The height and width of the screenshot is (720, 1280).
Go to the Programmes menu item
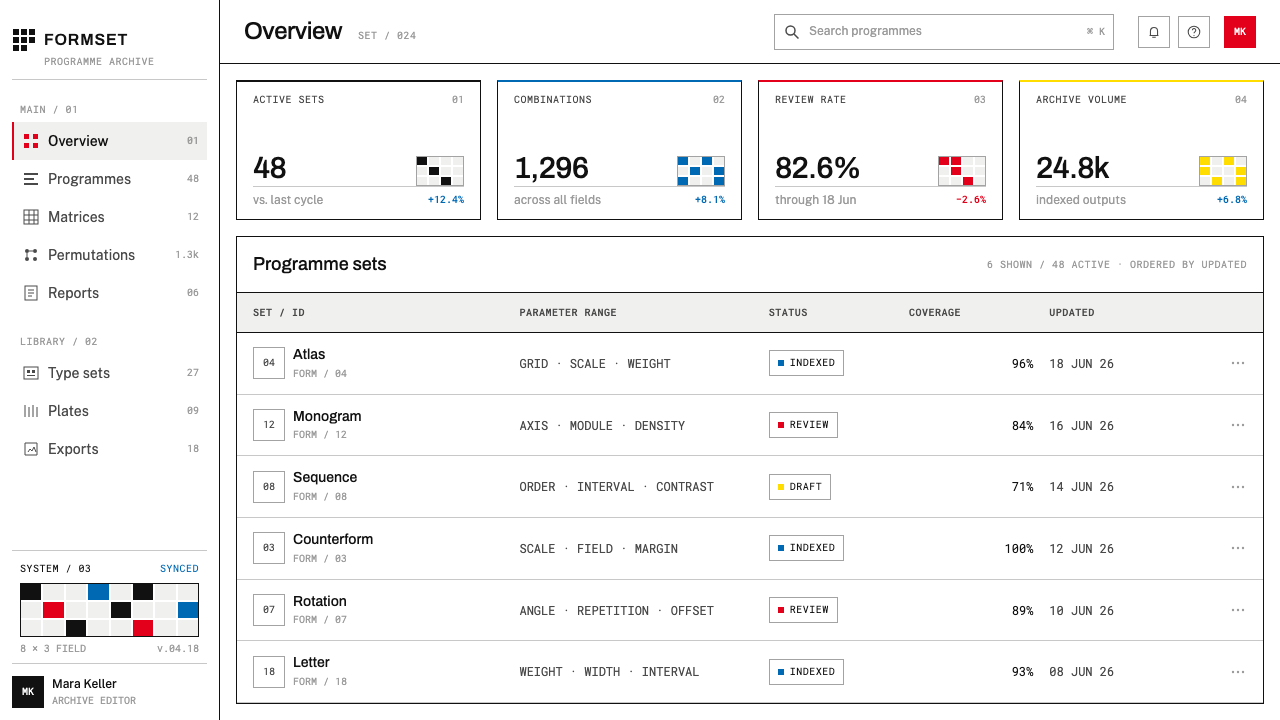click(x=110, y=179)
